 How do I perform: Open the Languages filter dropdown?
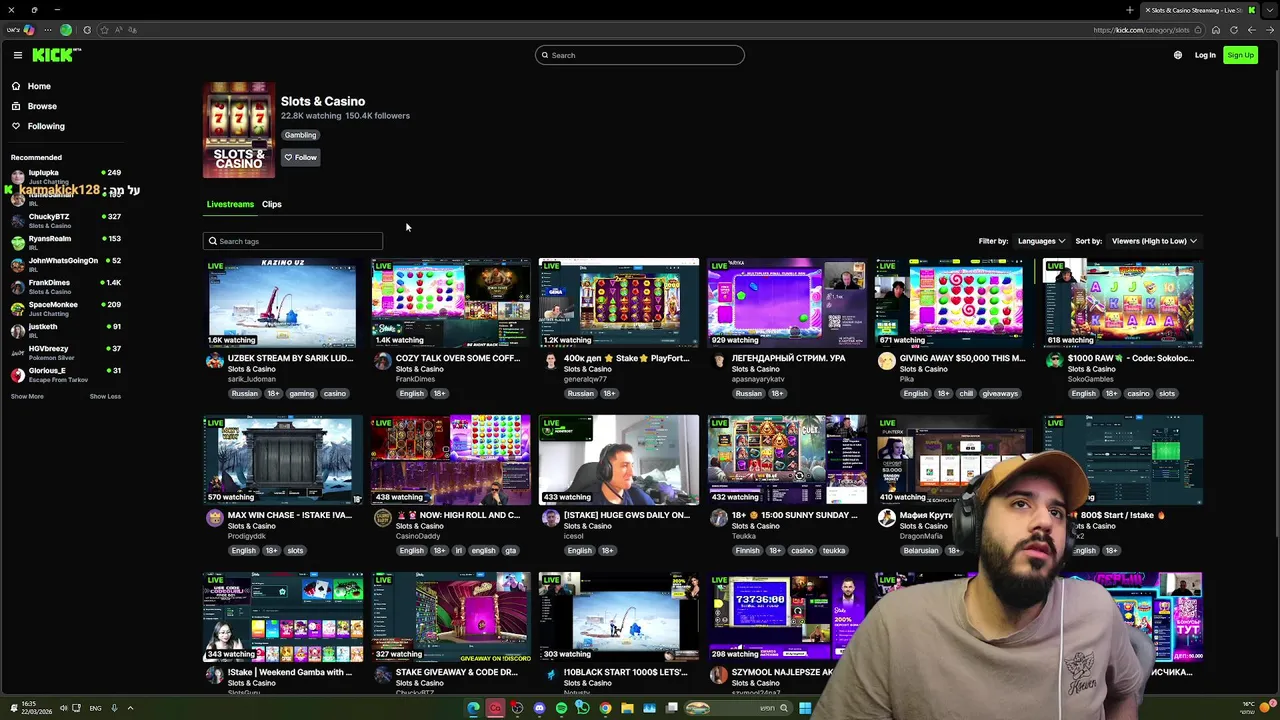(1041, 241)
